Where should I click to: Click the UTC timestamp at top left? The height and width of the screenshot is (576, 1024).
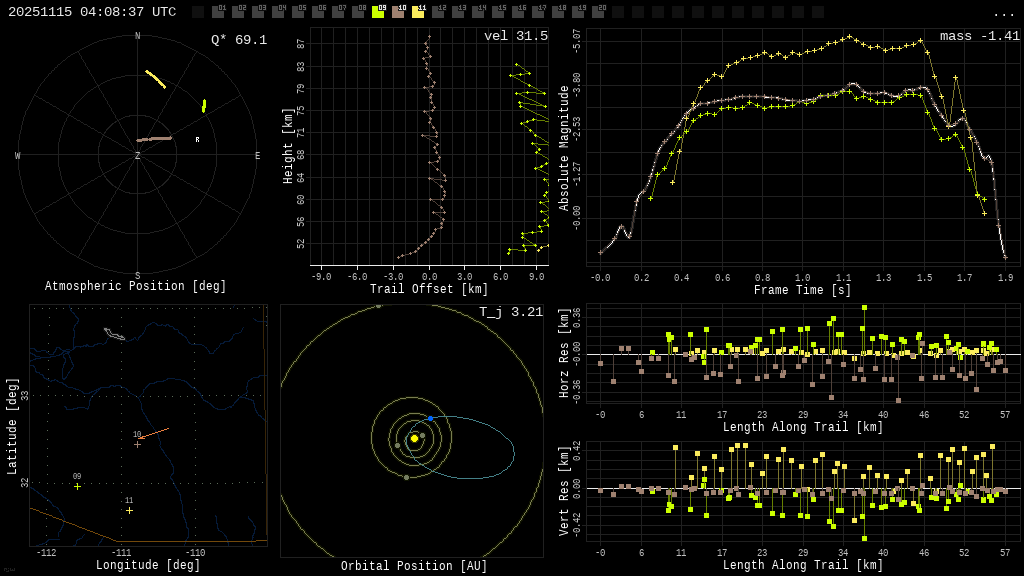(x=92, y=12)
